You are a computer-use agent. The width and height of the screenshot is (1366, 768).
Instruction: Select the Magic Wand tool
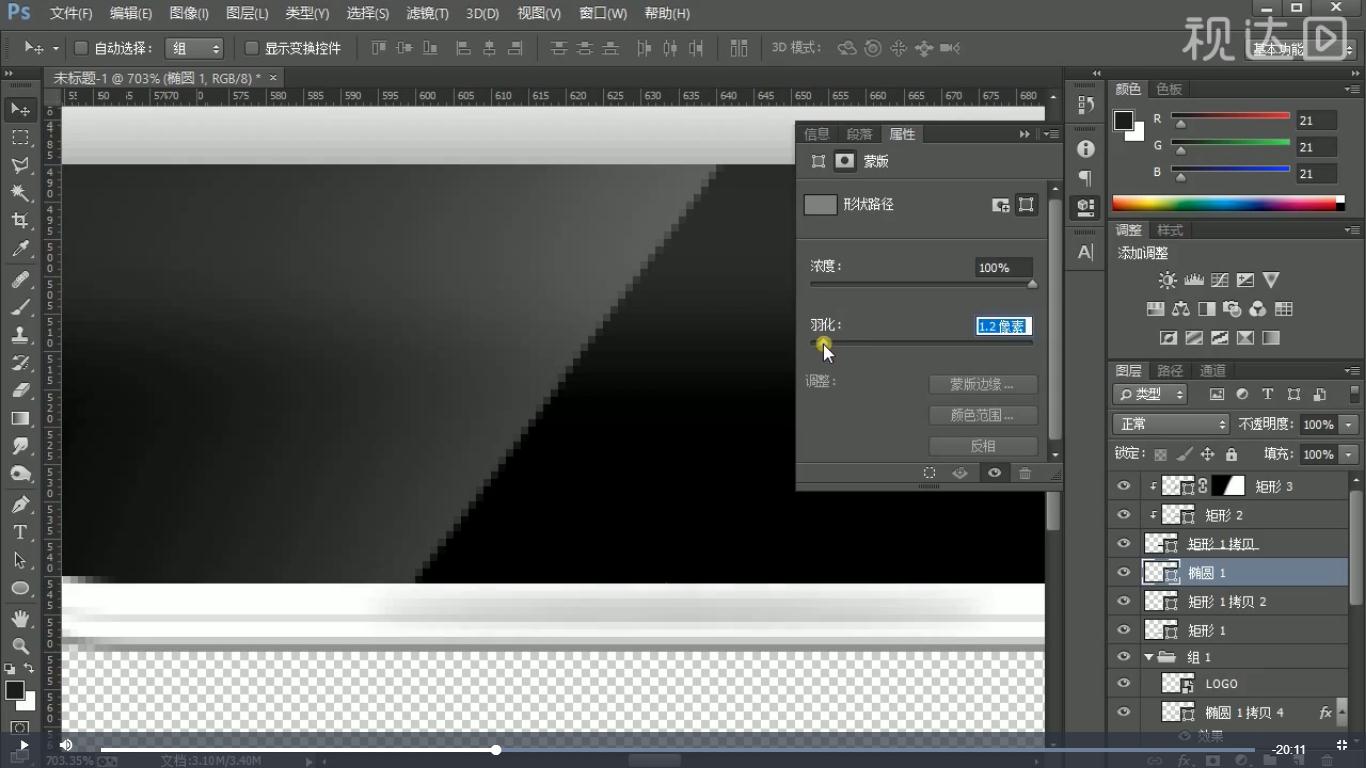[x=20, y=193]
